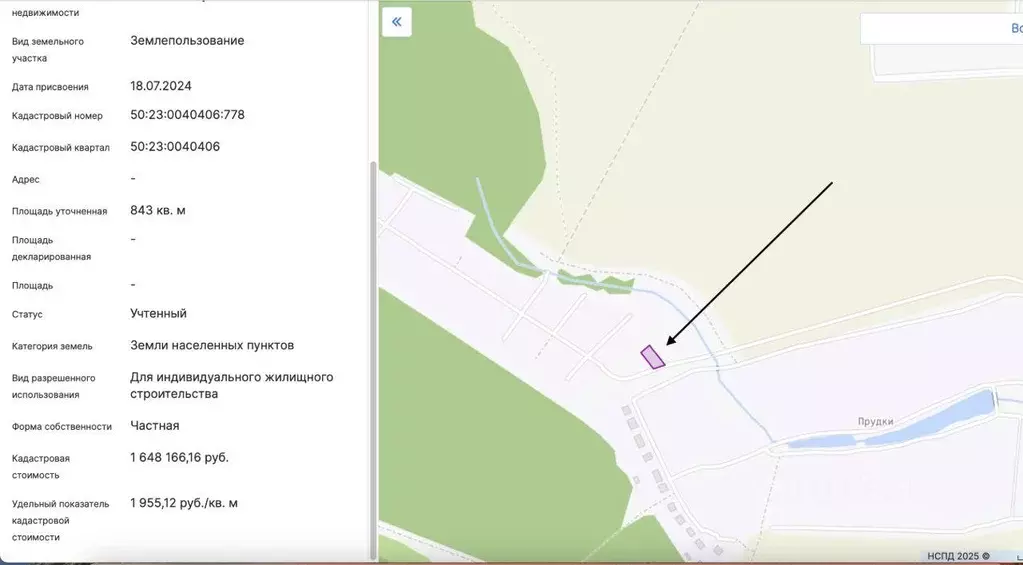Screen dimensions: 1023x565
Task: Click the Земли населенных пунктов category value
Action: (x=212, y=345)
